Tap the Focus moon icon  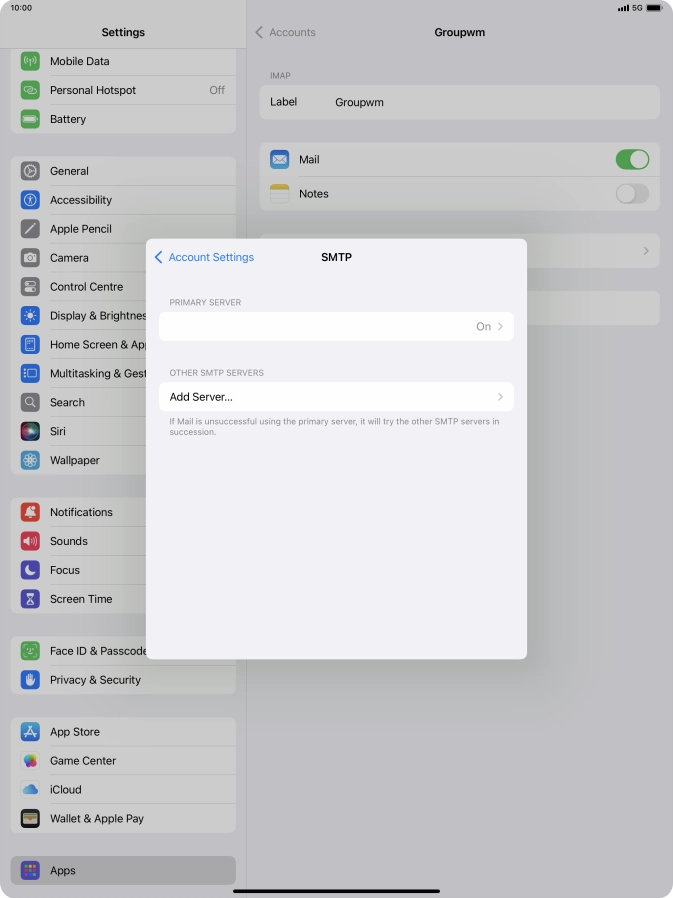[30, 570]
